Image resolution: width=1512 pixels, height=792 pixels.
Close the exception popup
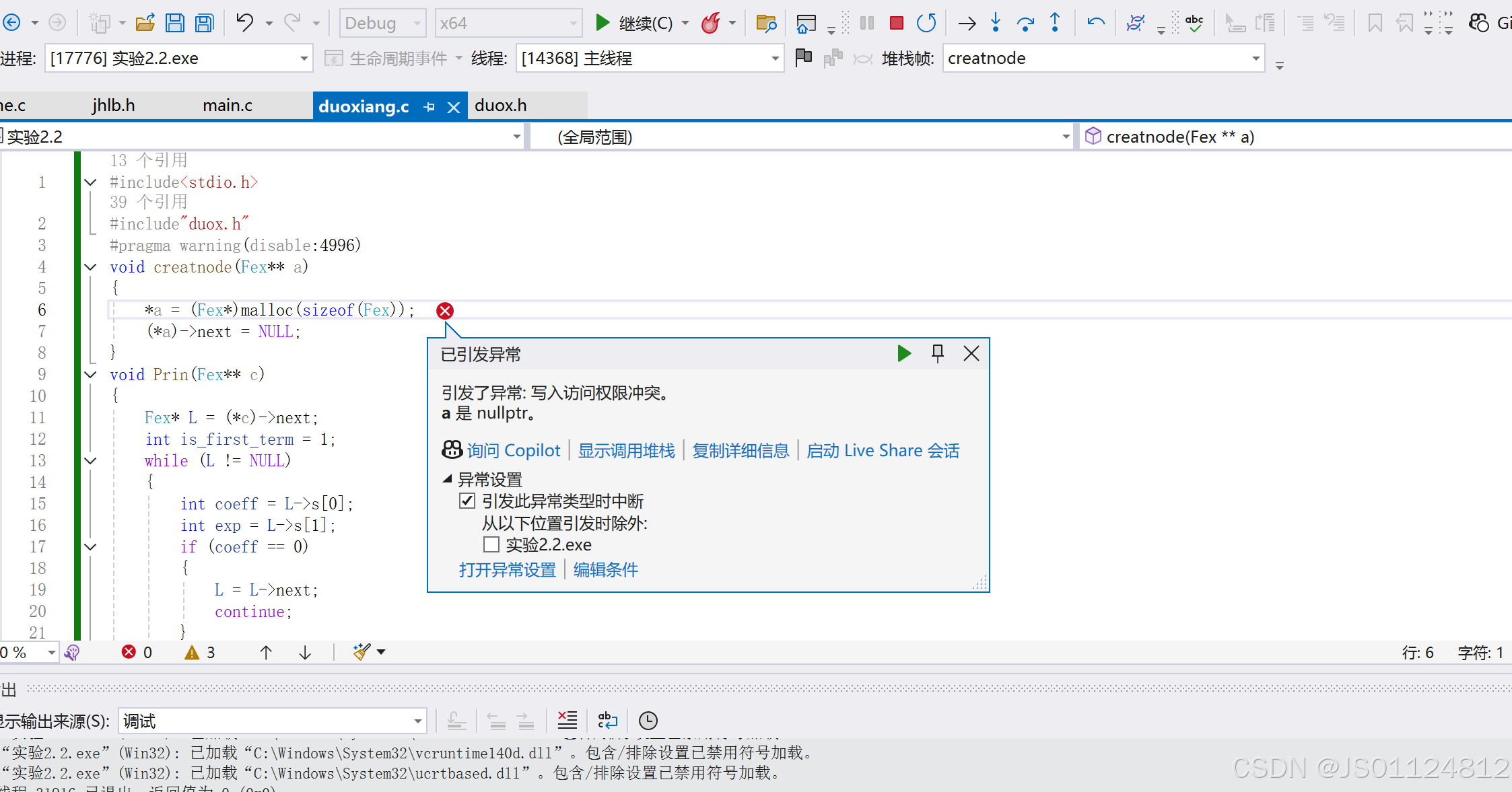click(971, 353)
